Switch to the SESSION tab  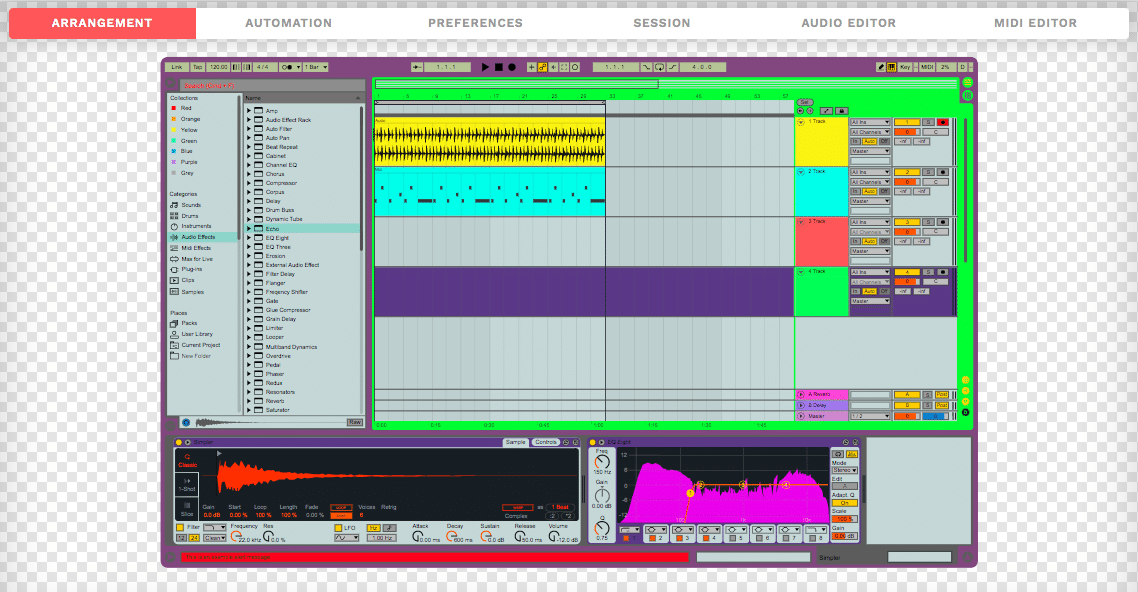(x=661, y=22)
